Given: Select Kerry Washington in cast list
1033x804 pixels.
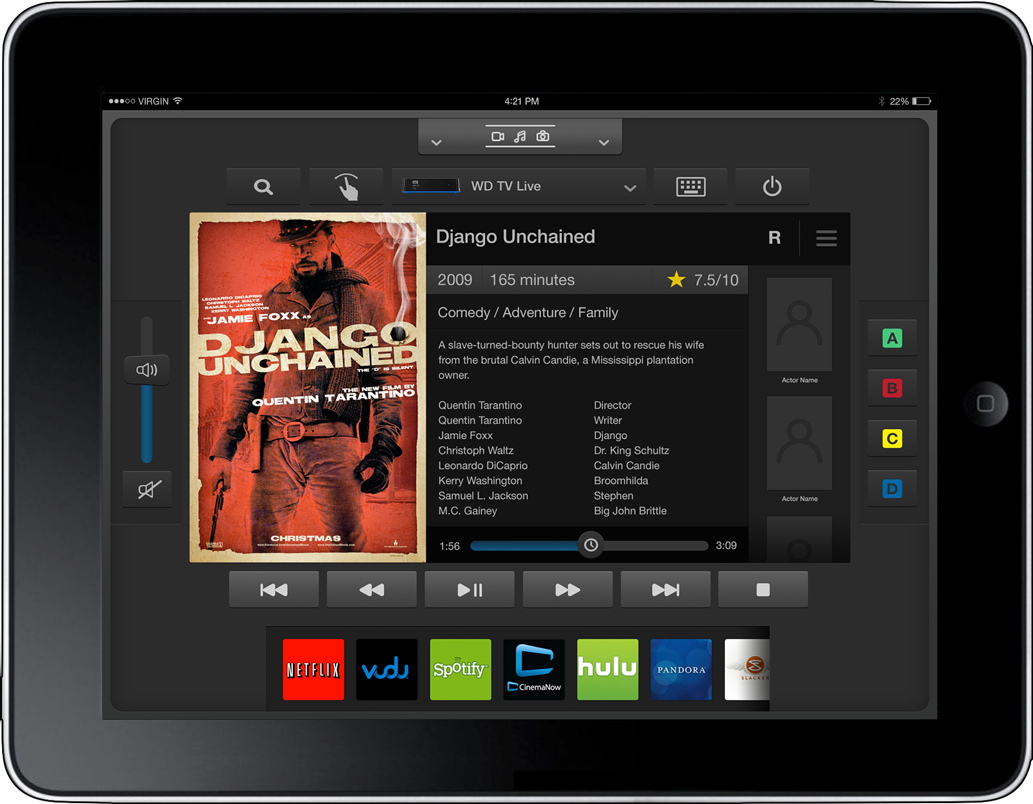Looking at the screenshot, I should click(480, 481).
